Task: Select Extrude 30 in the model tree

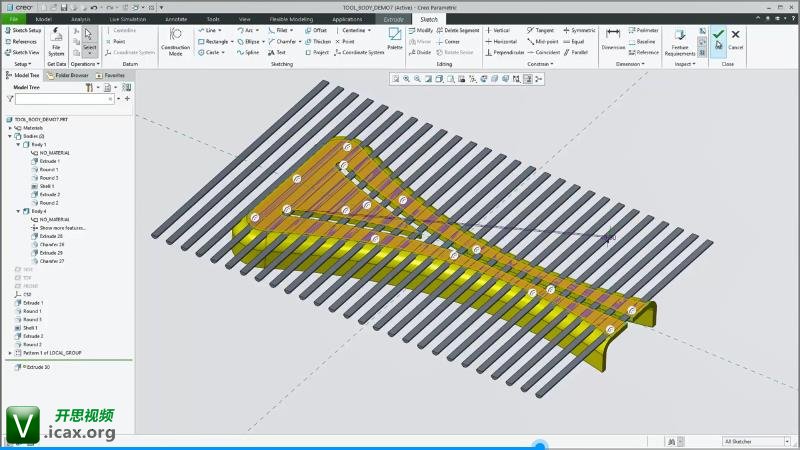Action: (36, 367)
